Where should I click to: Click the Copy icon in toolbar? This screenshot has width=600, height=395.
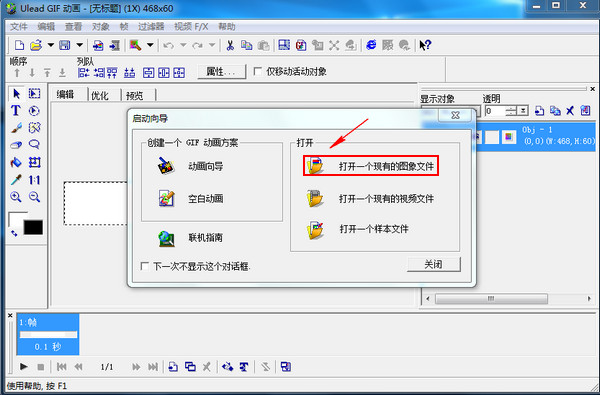(x=246, y=45)
